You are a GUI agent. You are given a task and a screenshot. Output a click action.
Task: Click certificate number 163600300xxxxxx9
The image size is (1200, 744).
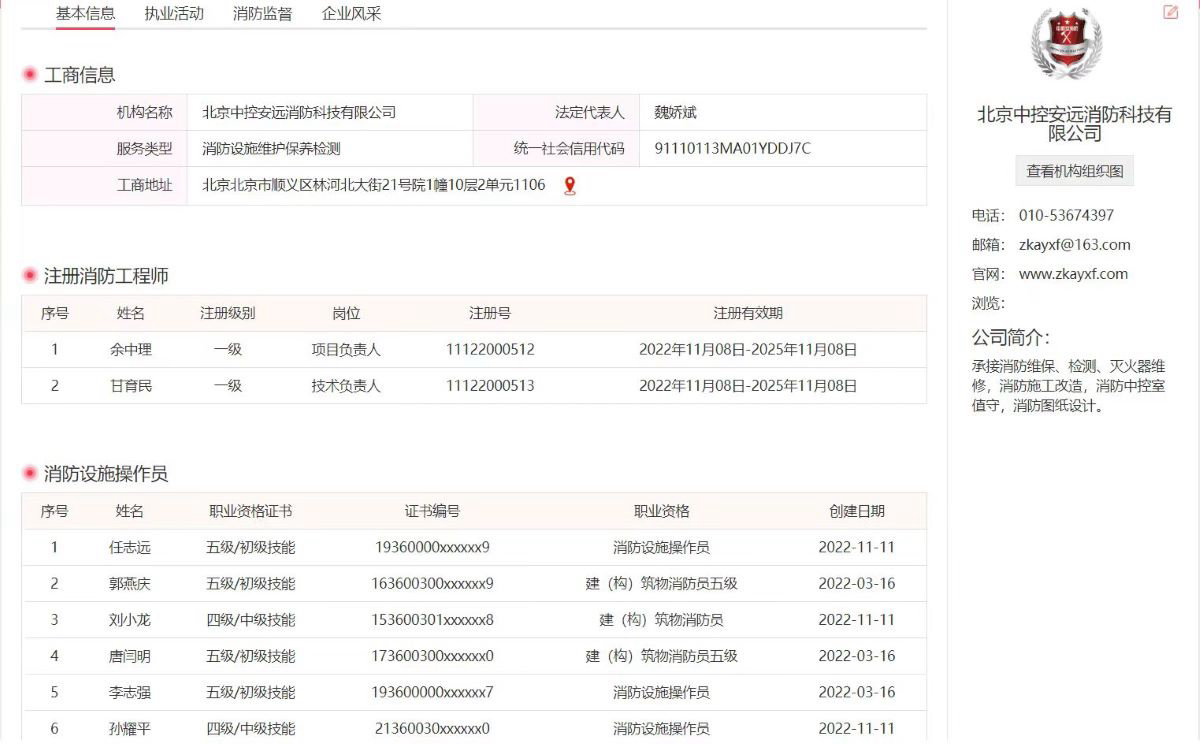tap(432, 584)
